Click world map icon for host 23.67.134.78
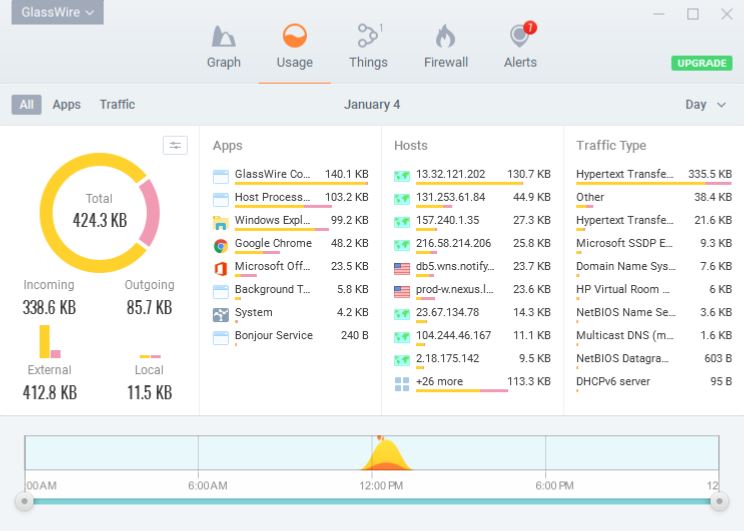744x531 pixels. (x=402, y=314)
